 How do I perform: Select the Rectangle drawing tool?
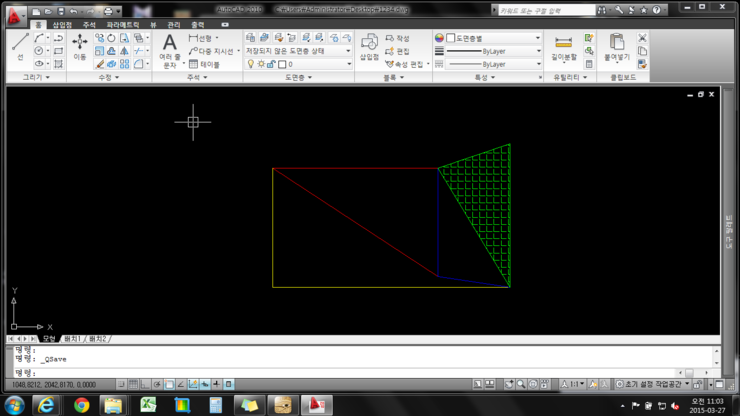(59, 51)
